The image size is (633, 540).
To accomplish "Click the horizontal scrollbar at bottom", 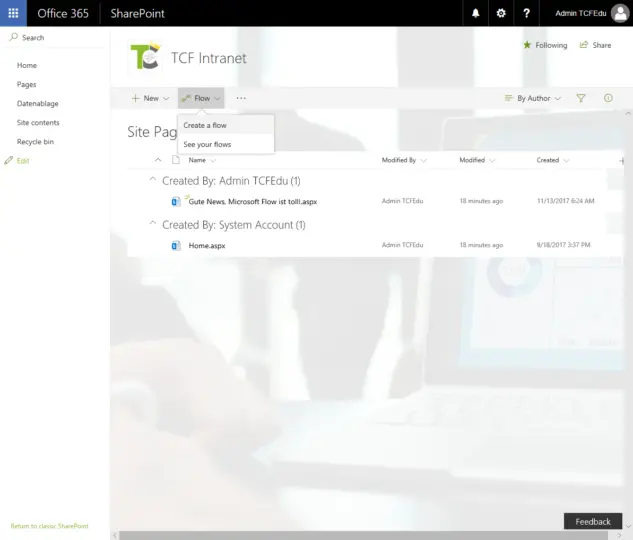I will click(363, 536).
